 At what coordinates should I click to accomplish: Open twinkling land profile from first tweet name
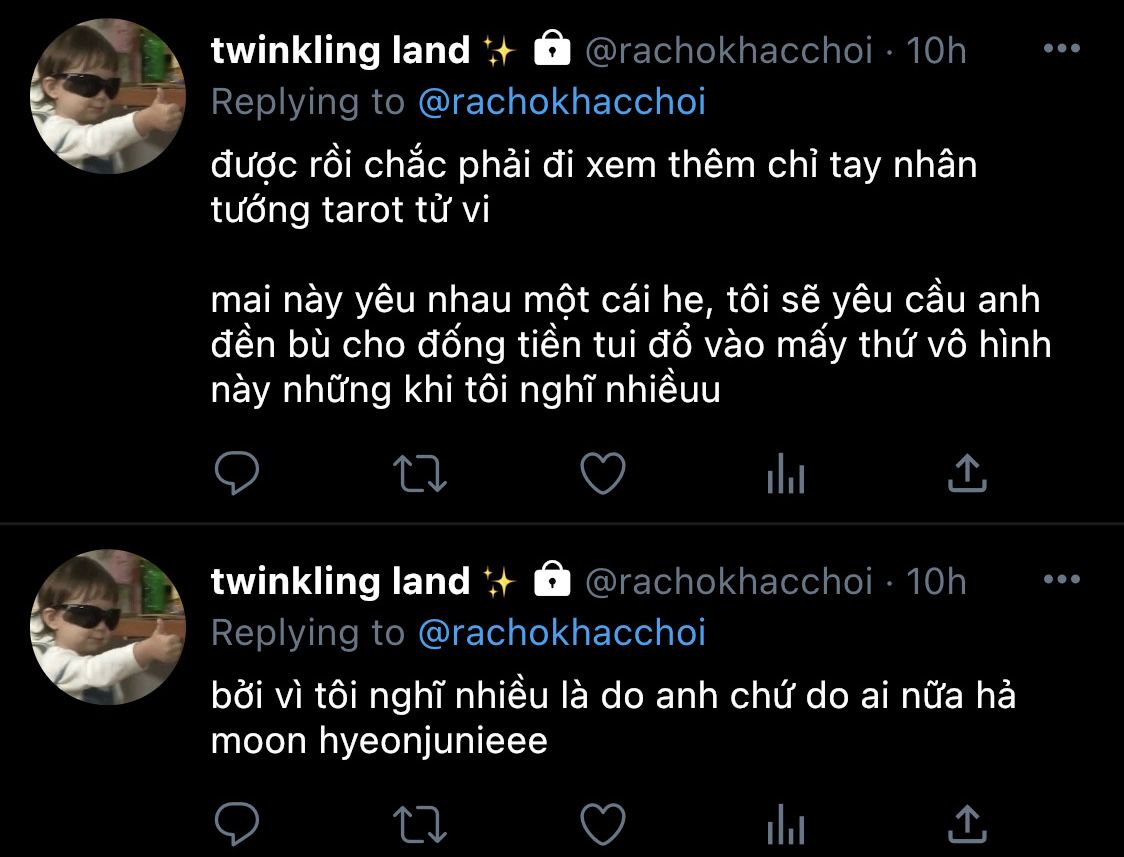click(x=340, y=50)
